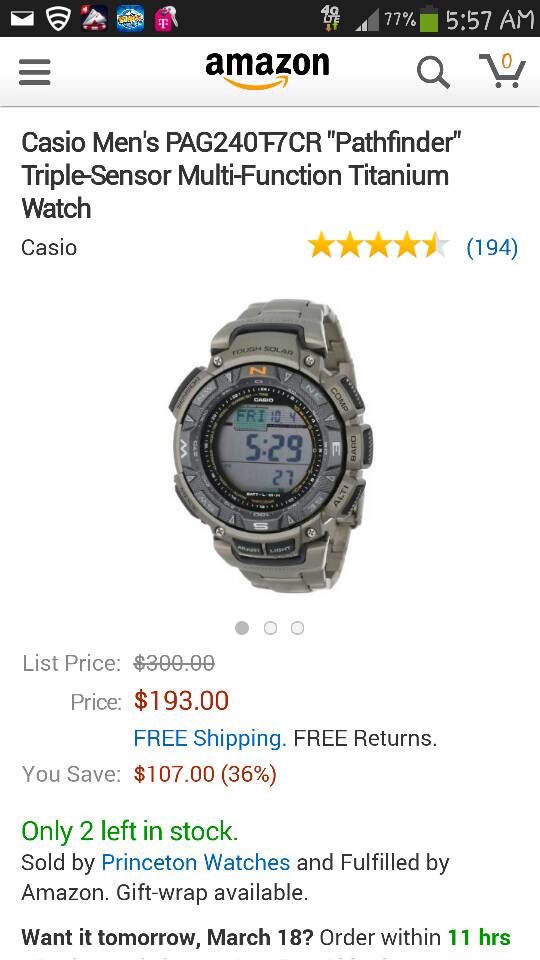Screen dimensions: 540x960
Task: Select the first image pagination dot
Action: click(242, 628)
